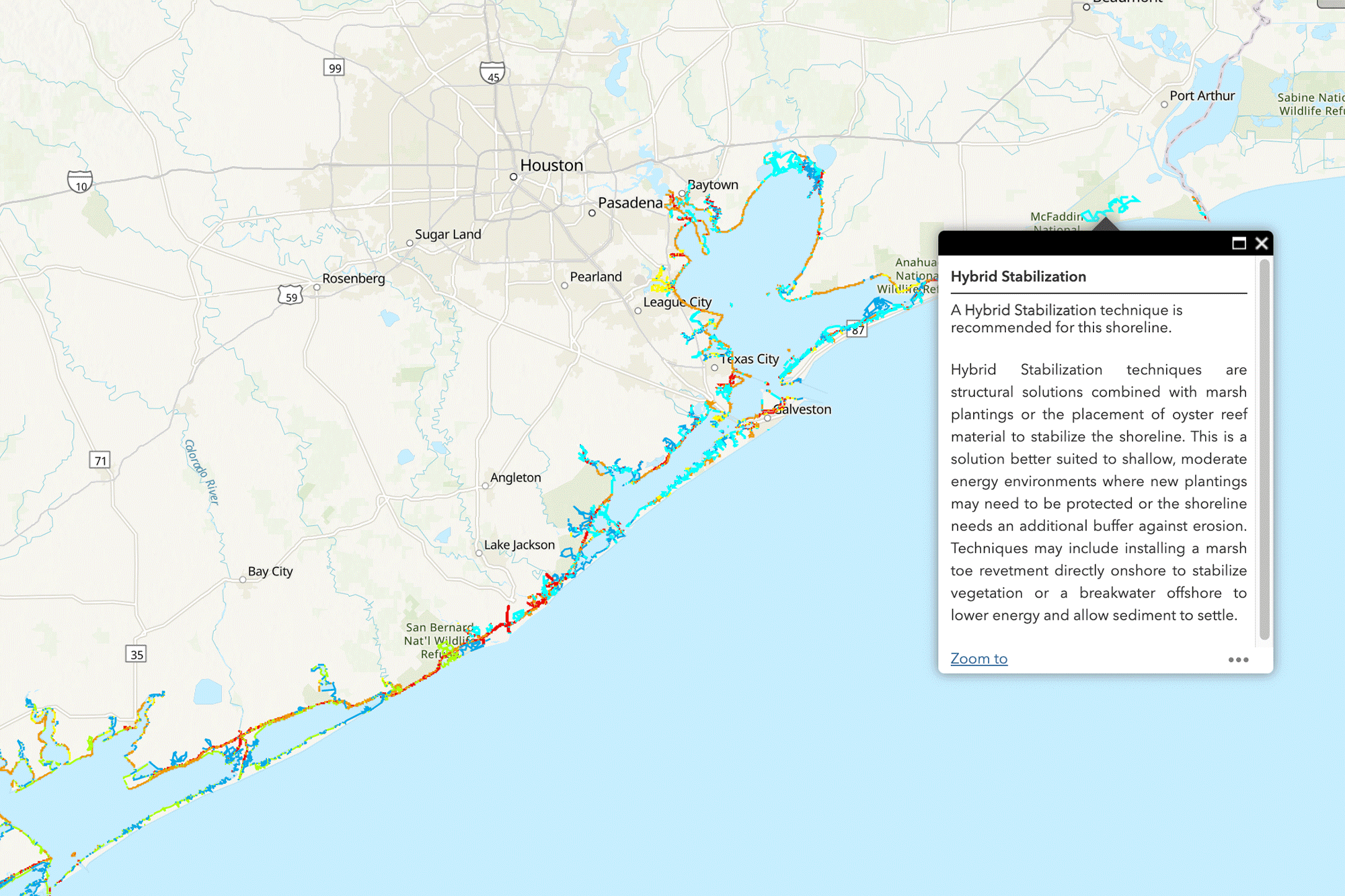Click the Interstate 10 highway shield
Image resolution: width=1345 pixels, height=896 pixels.
tap(80, 181)
